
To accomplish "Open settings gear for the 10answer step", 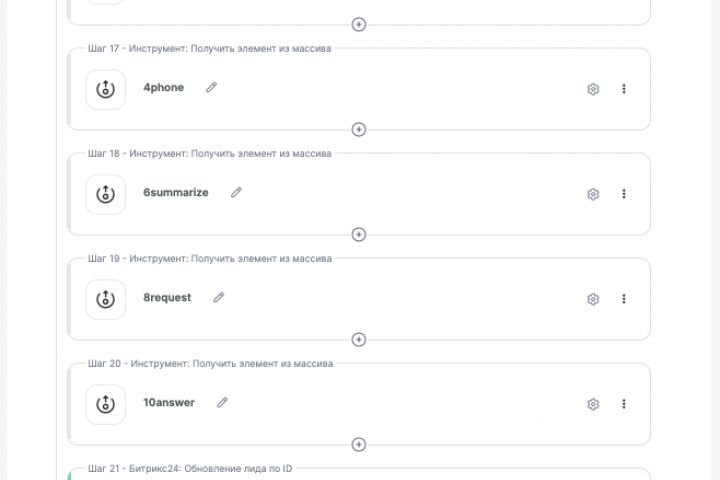I will [593, 404].
